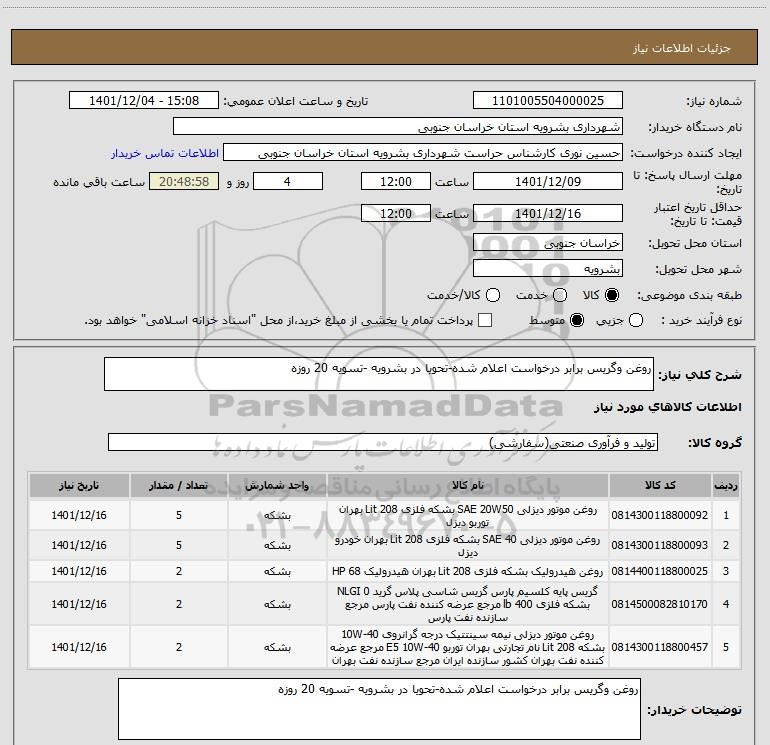Click the تاریخ نیاز column header
Viewport: 770px width, 745px height.
coord(79,486)
